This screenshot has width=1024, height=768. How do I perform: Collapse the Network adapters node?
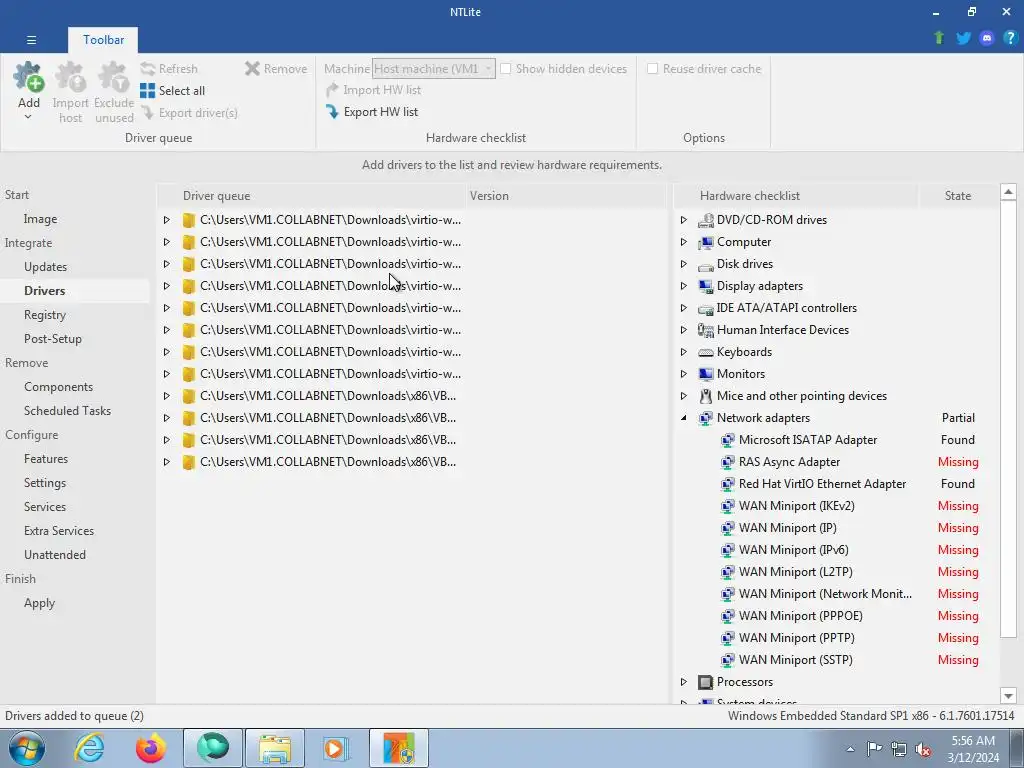pos(684,418)
